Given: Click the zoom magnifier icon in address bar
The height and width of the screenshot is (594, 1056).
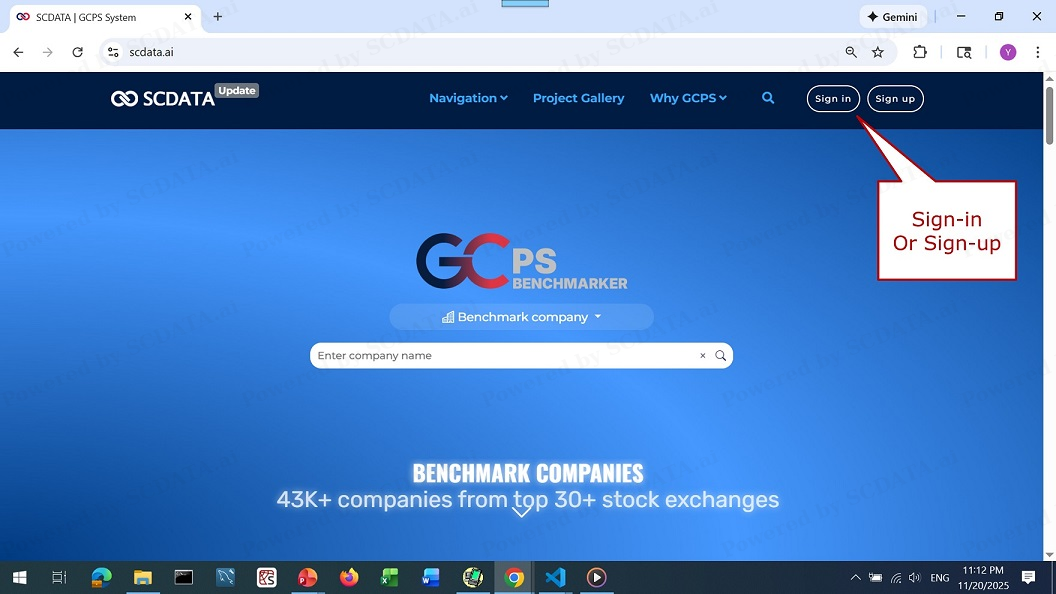Looking at the screenshot, I should 851,52.
